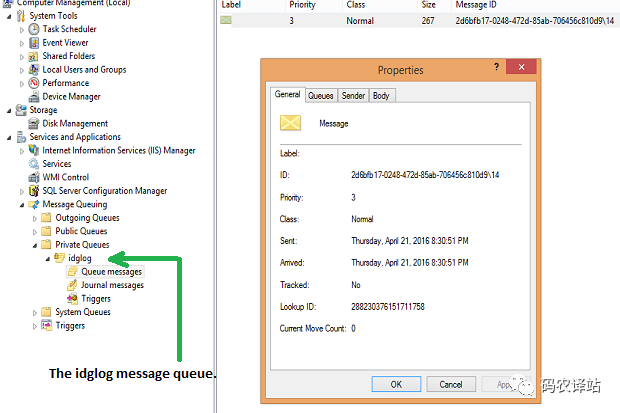This screenshot has height=413, width=620.
Task: Sort by the Message ID column header
Action: point(535,5)
